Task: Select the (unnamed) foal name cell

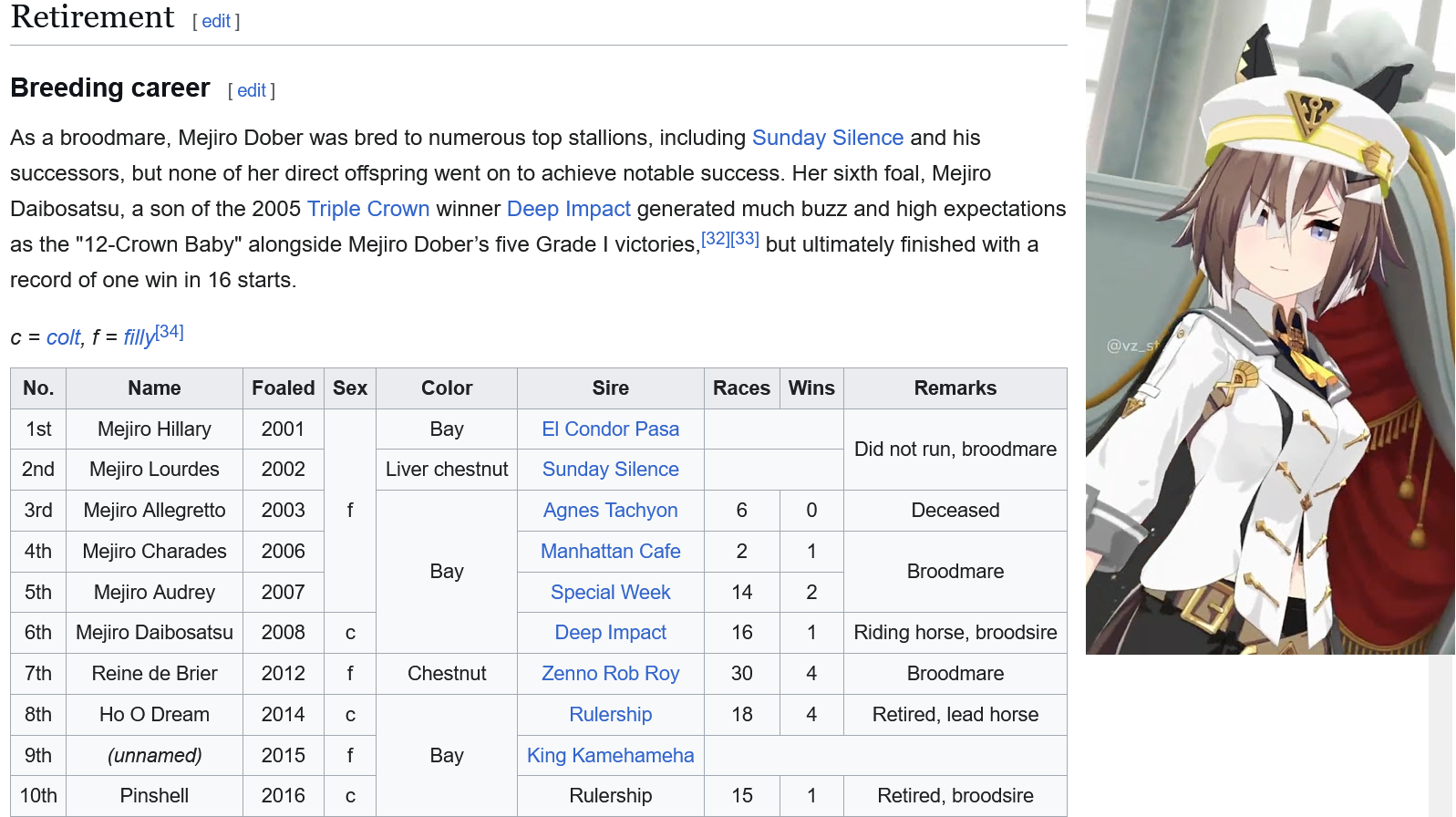Action: (155, 756)
